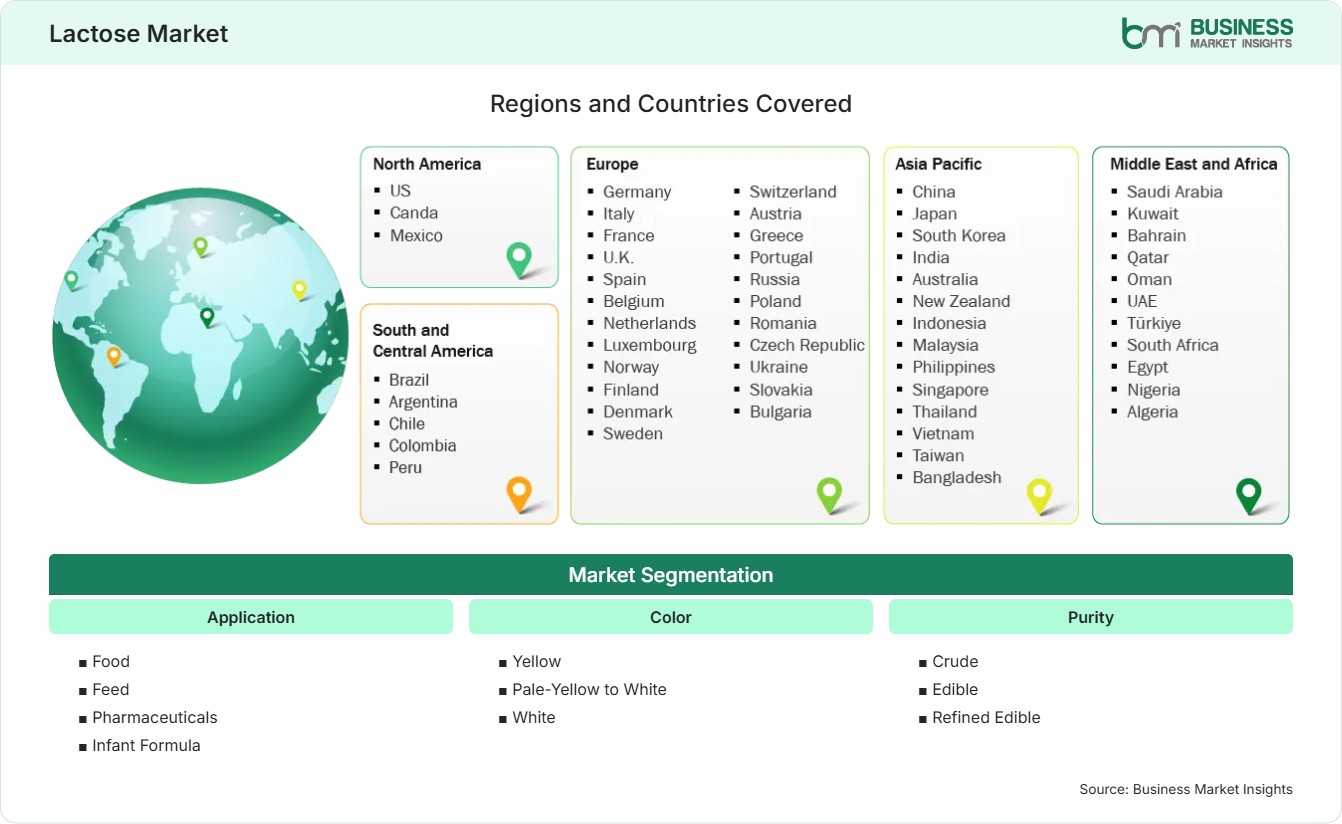Click the Lactose Market title
The height and width of the screenshot is (824, 1342).
139,33
